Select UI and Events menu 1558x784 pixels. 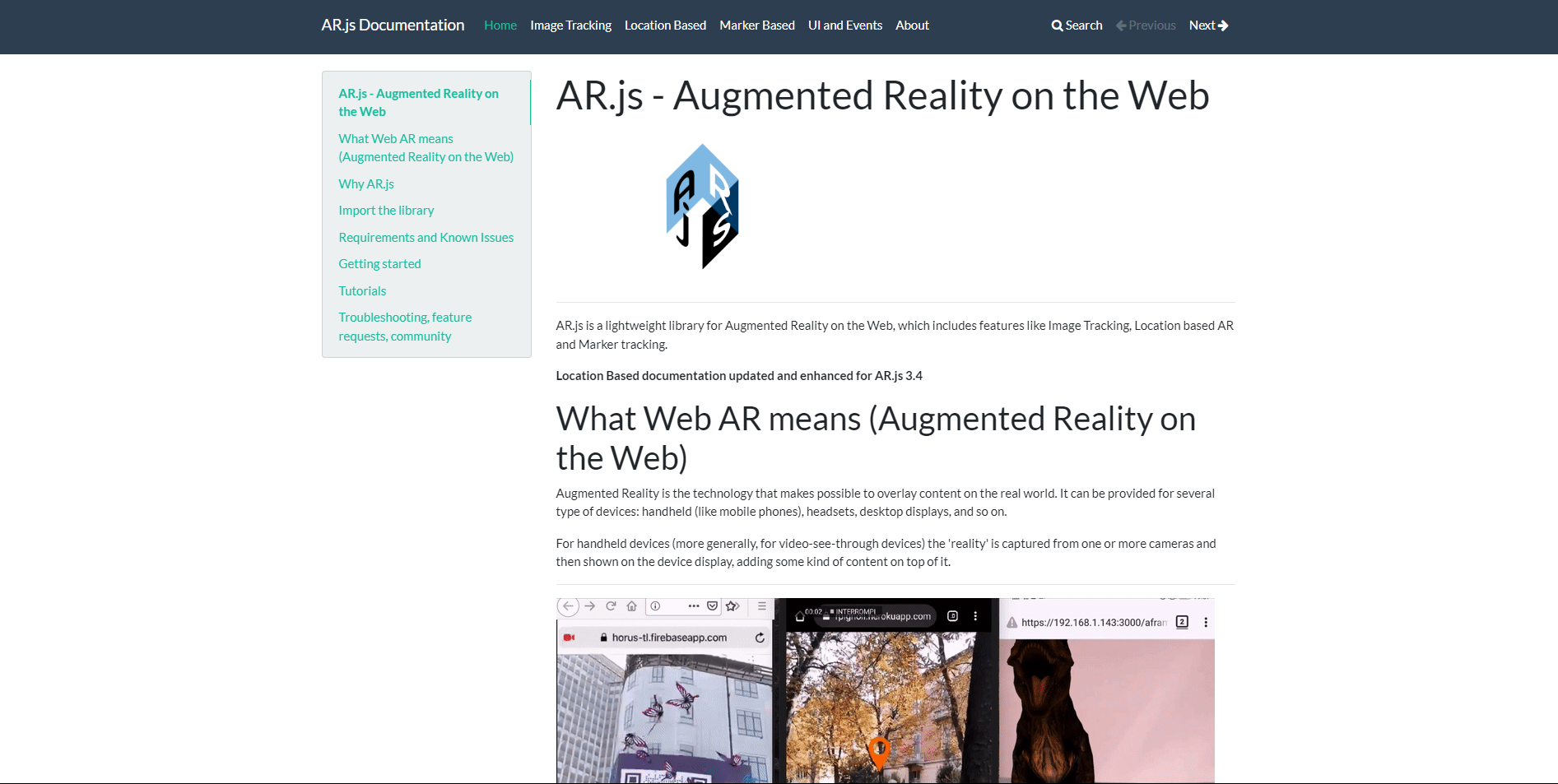pos(845,26)
